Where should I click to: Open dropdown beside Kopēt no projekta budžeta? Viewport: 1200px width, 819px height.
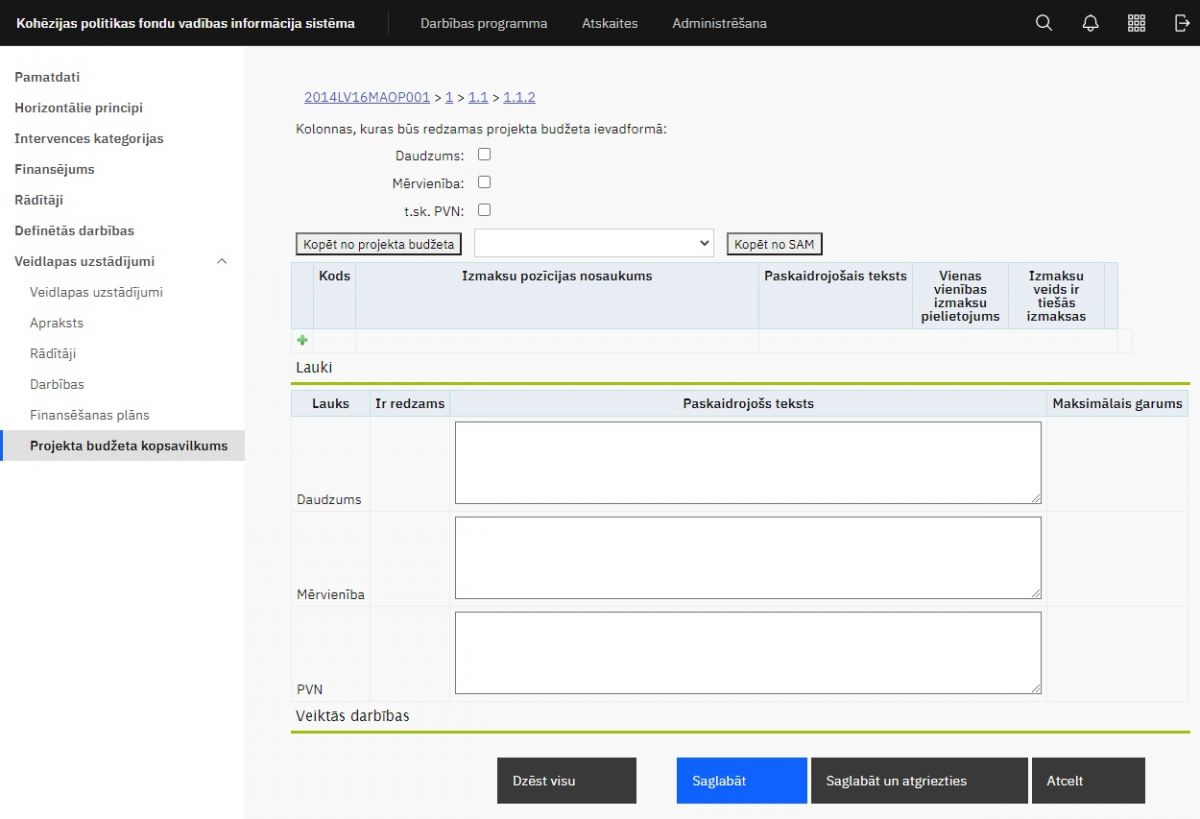(594, 244)
